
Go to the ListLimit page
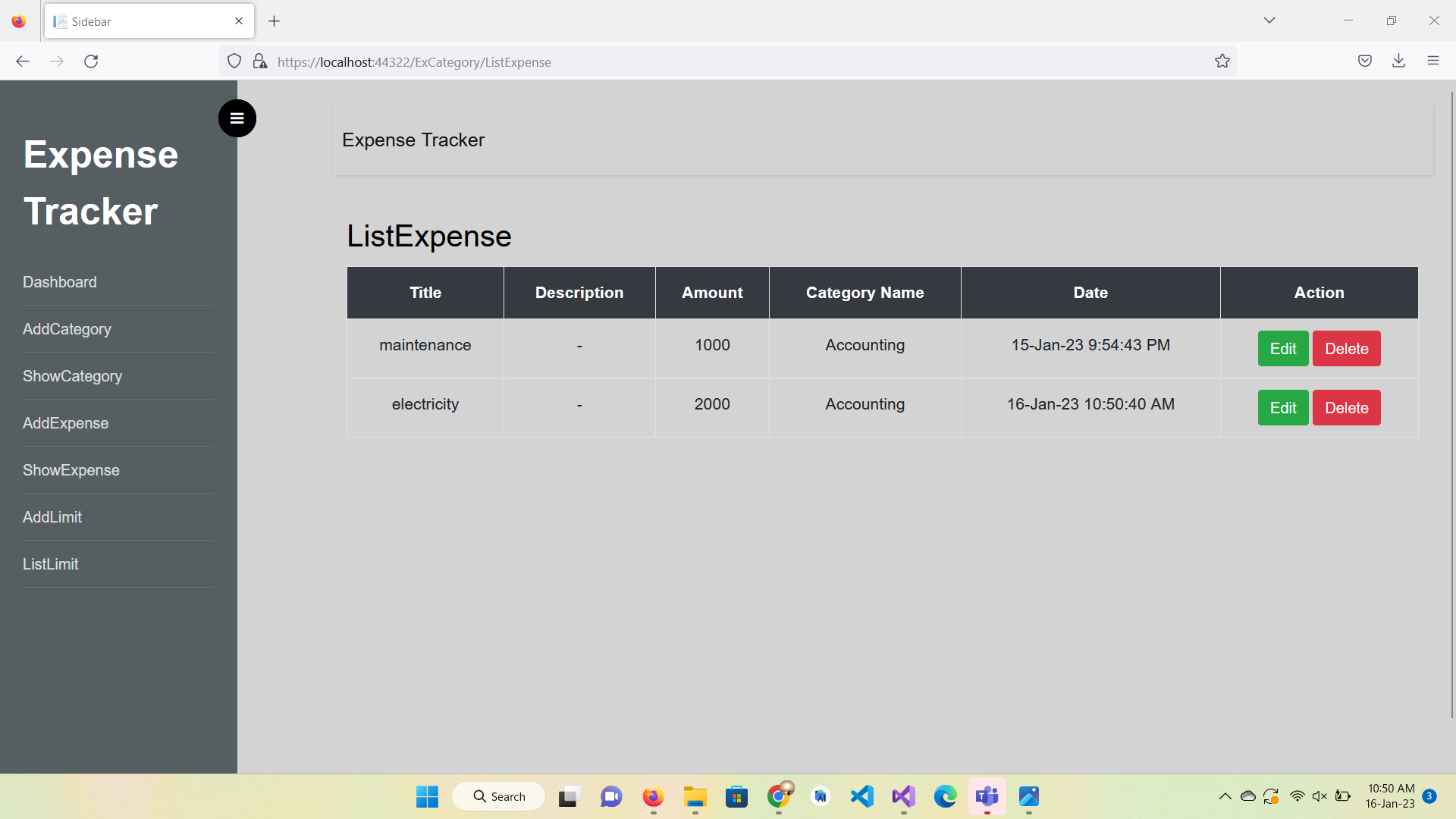(51, 563)
